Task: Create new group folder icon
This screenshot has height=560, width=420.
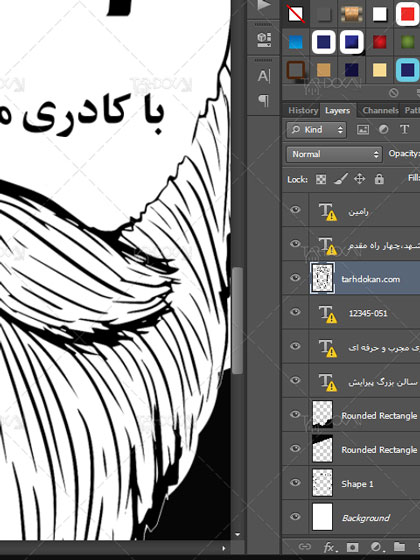Action: [399, 546]
